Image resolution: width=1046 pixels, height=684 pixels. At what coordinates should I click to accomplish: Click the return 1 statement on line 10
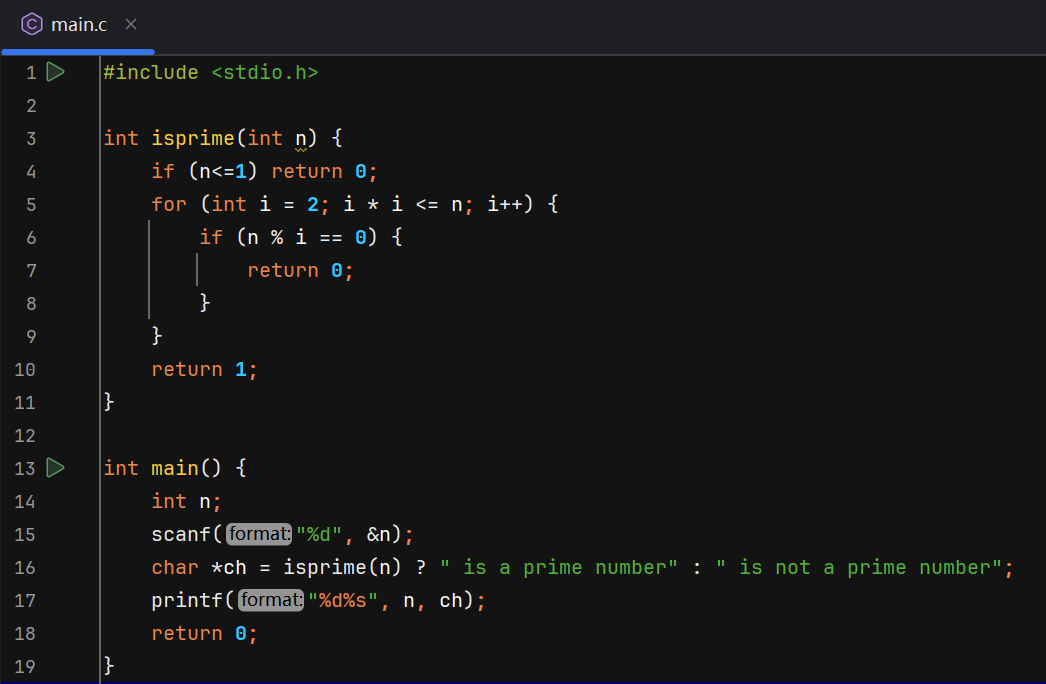(x=204, y=368)
